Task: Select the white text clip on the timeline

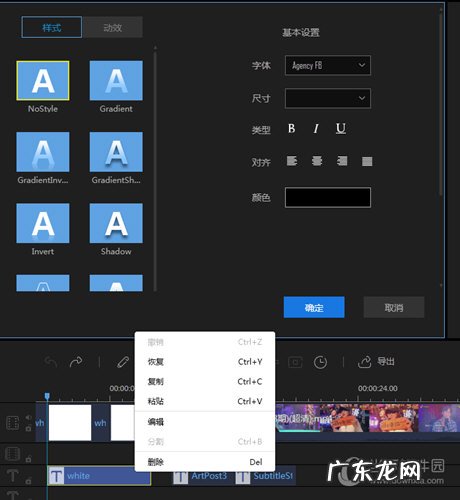Action: [x=99, y=476]
